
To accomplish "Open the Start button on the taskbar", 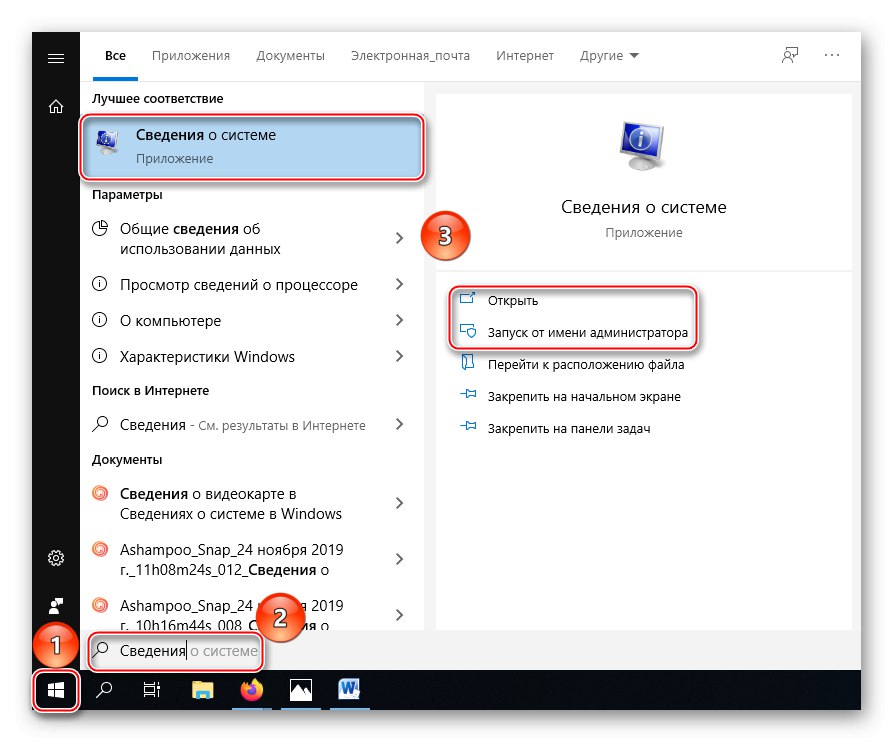I will pyautogui.click(x=55, y=690).
